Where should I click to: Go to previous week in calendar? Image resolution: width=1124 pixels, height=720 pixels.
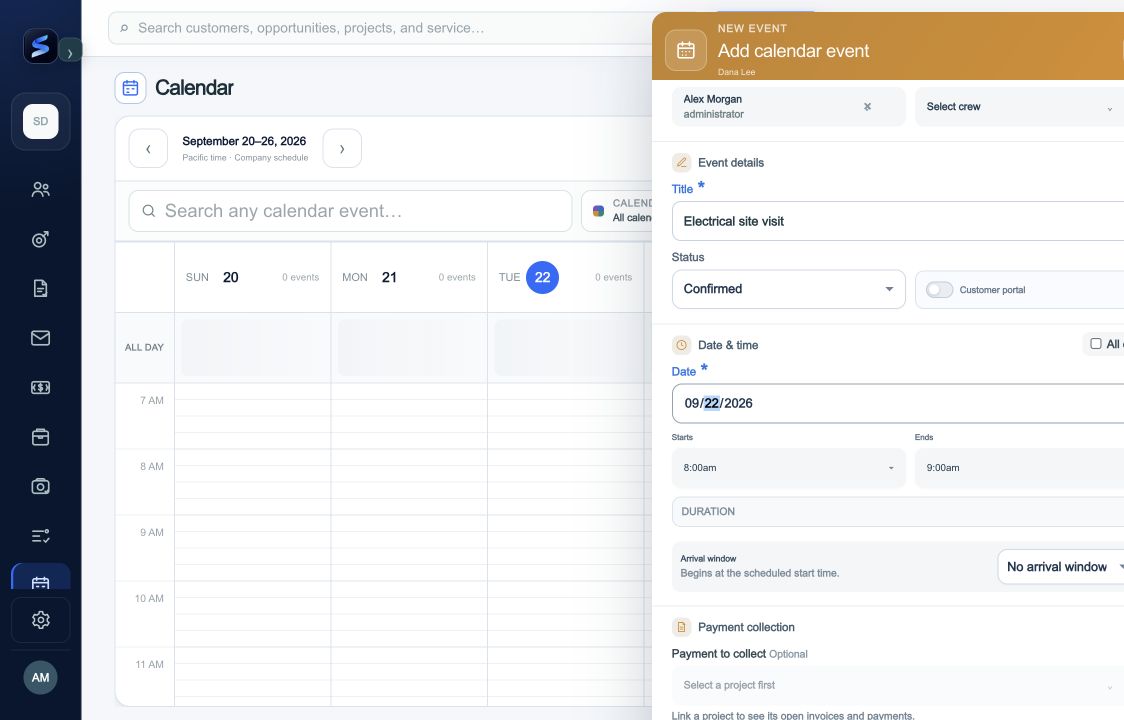(148, 148)
